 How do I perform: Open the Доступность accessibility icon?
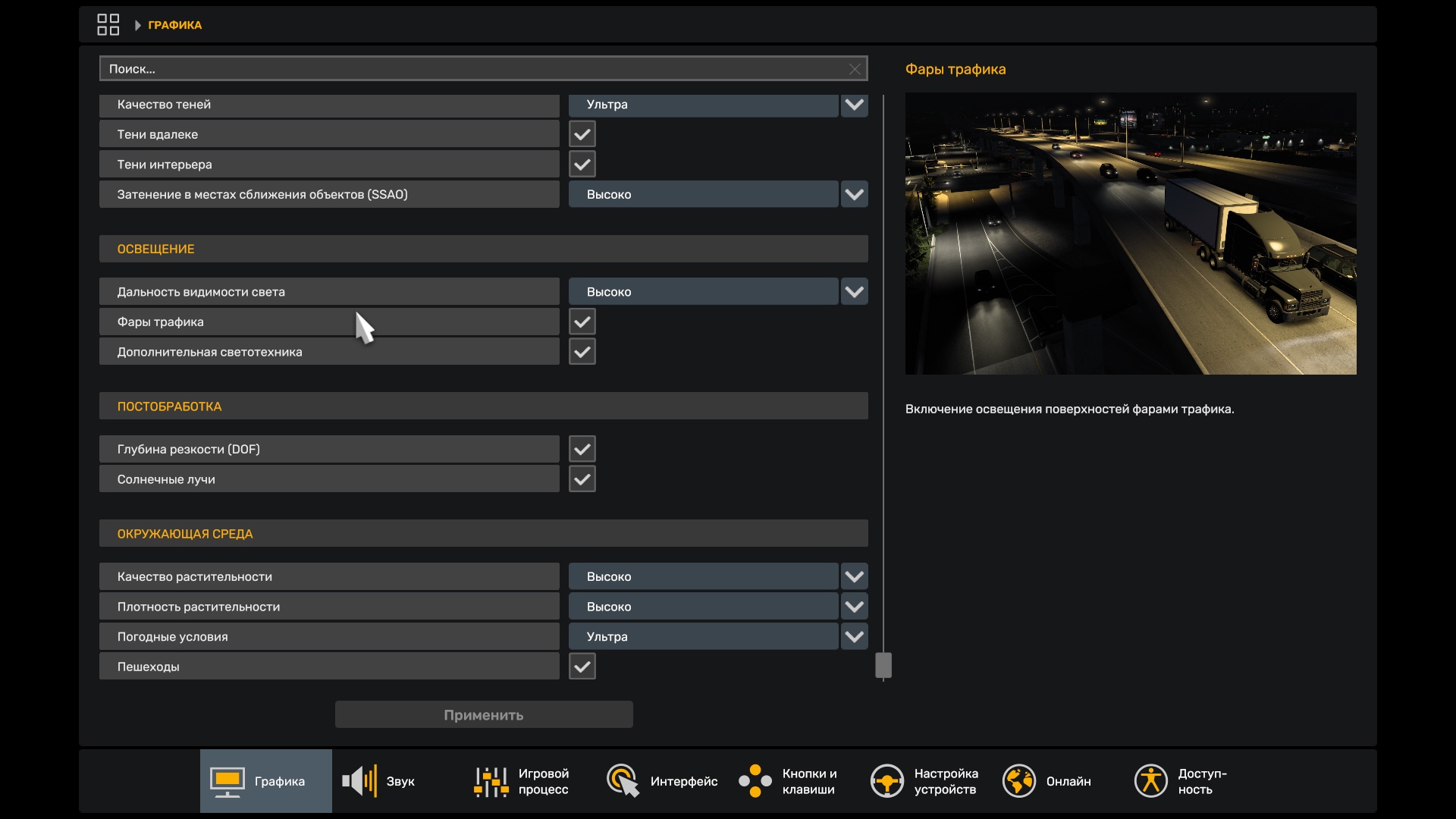pos(1150,781)
